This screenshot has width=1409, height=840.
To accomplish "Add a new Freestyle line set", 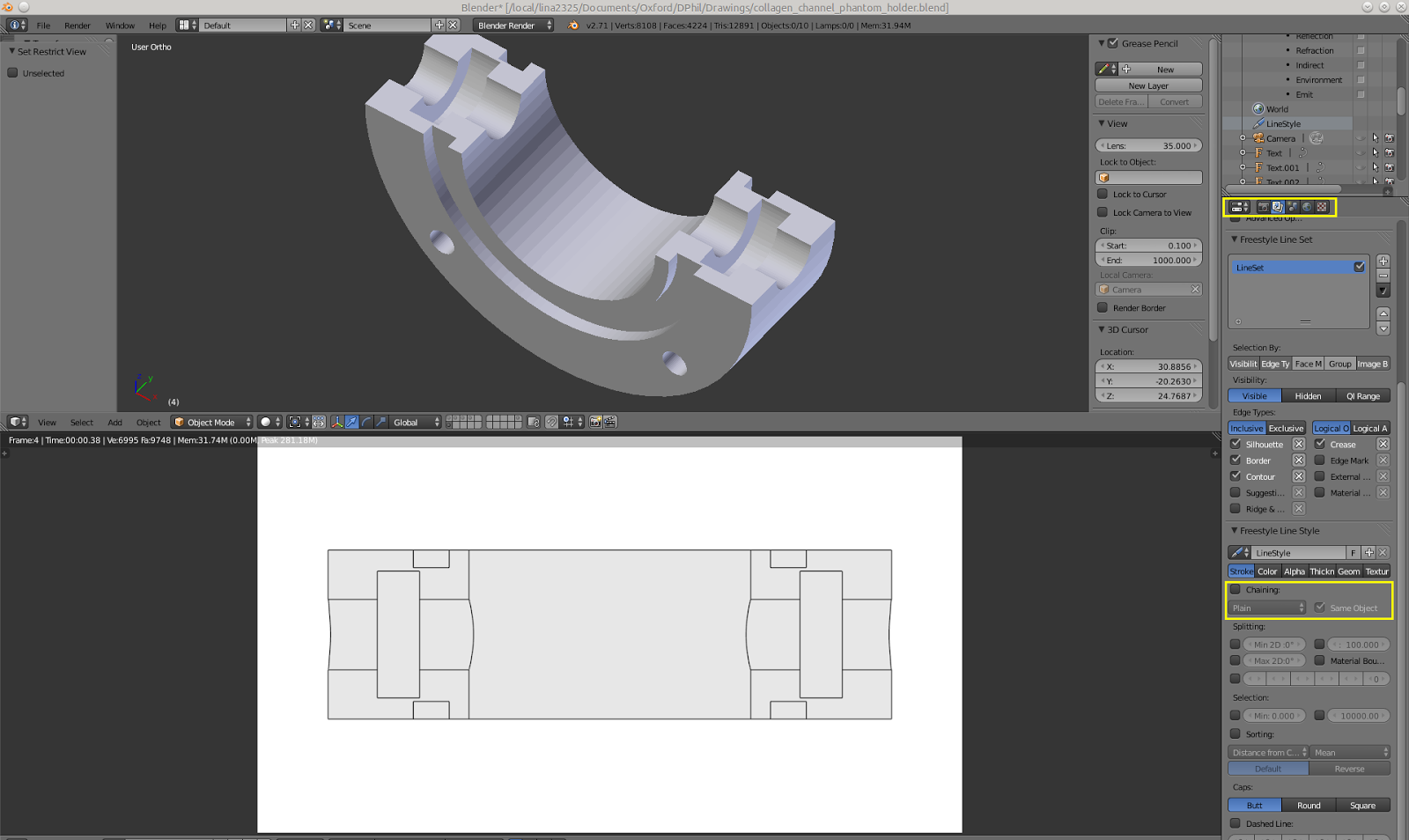I will click(x=1383, y=262).
